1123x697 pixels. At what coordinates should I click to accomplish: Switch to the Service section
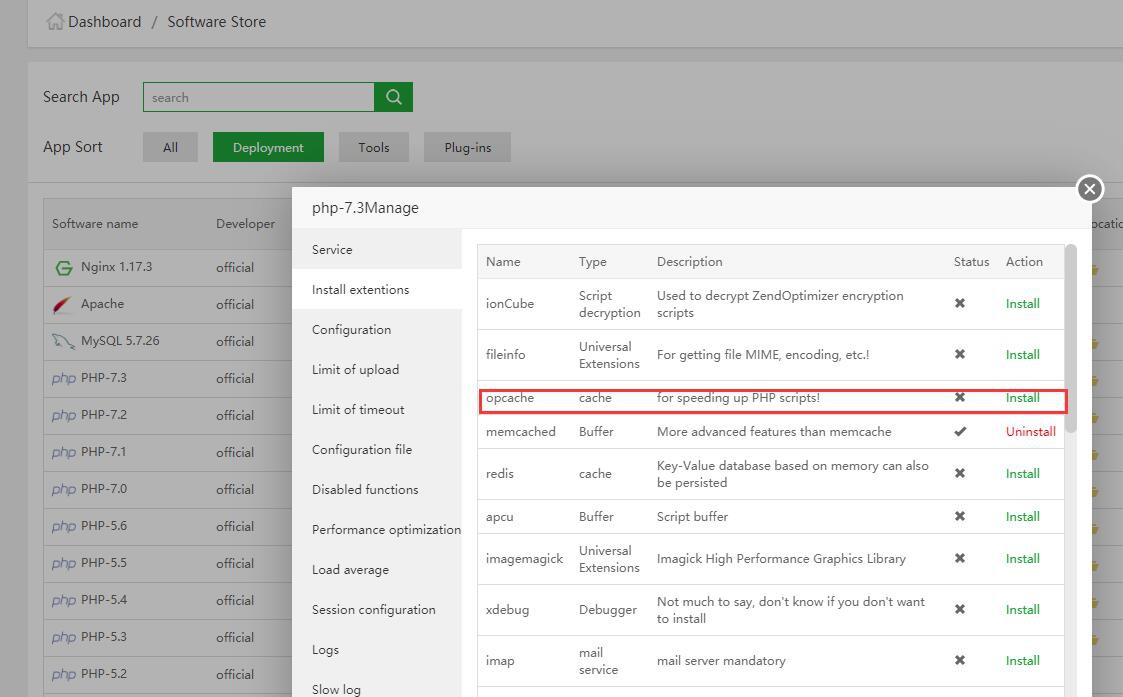332,248
